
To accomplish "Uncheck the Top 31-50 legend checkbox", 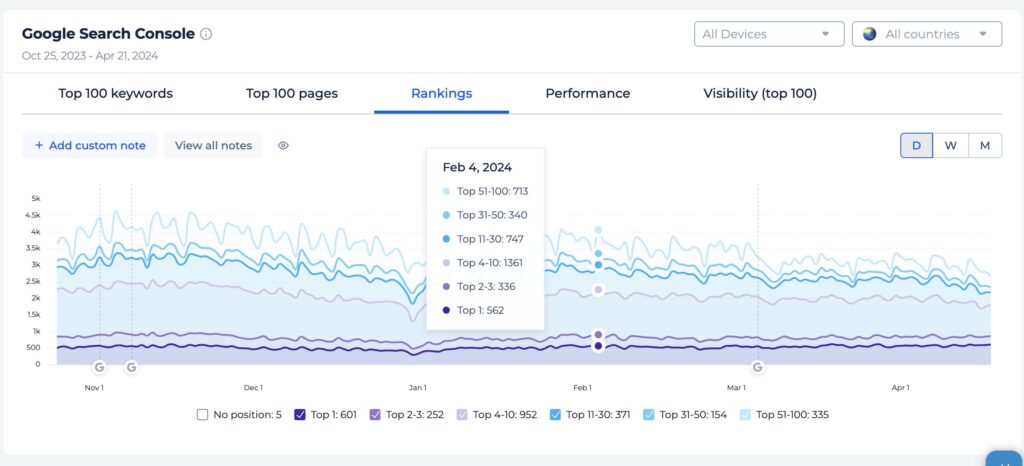I will pyautogui.click(x=648, y=414).
